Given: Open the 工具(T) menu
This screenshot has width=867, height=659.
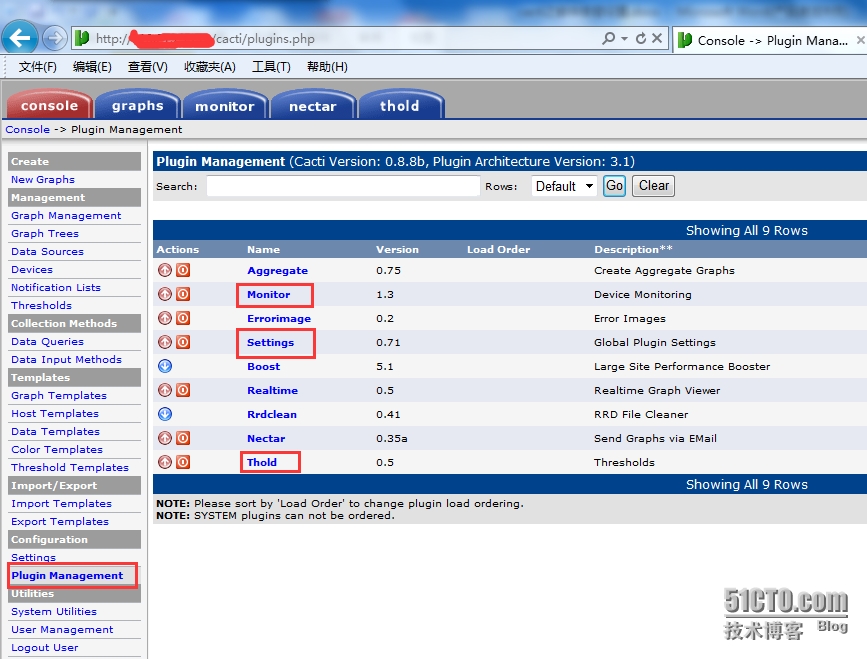Looking at the screenshot, I should tap(271, 67).
